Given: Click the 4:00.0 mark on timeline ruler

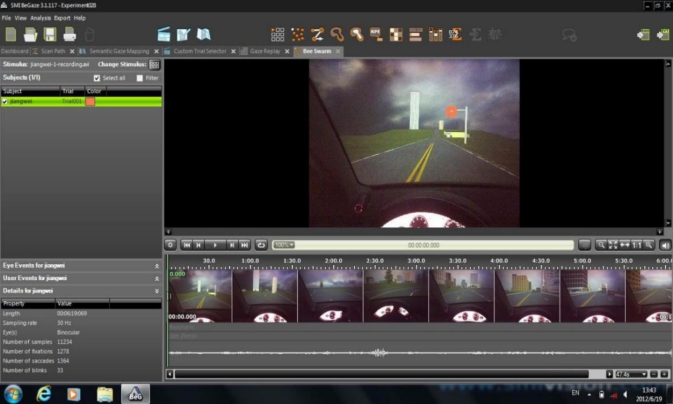Looking at the screenshot, I should [x=499, y=261].
